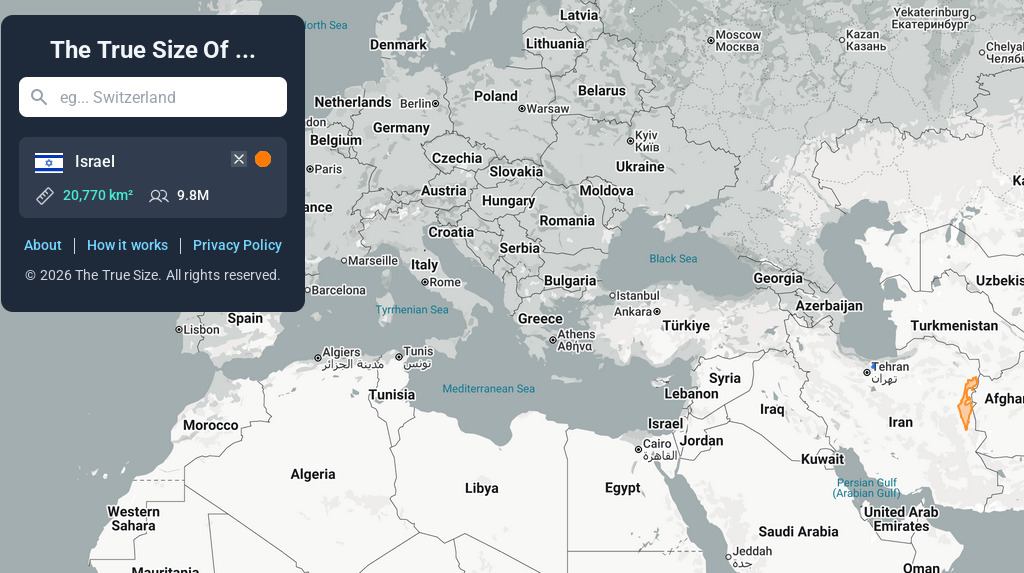Click the Warsaw city marker
Screen dimensions: 1024x573
(522, 108)
